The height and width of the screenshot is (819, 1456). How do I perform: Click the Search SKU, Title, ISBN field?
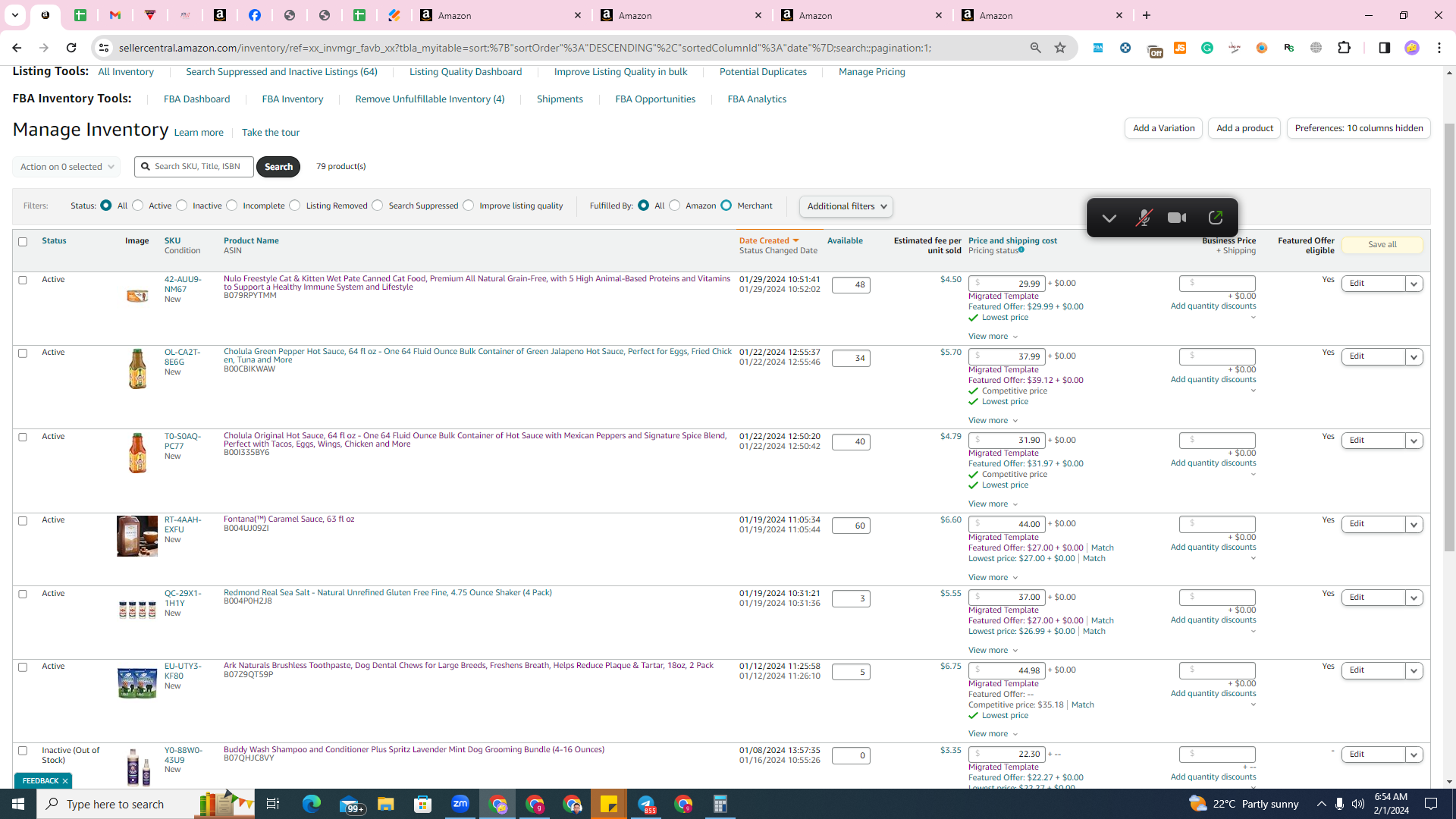(194, 167)
